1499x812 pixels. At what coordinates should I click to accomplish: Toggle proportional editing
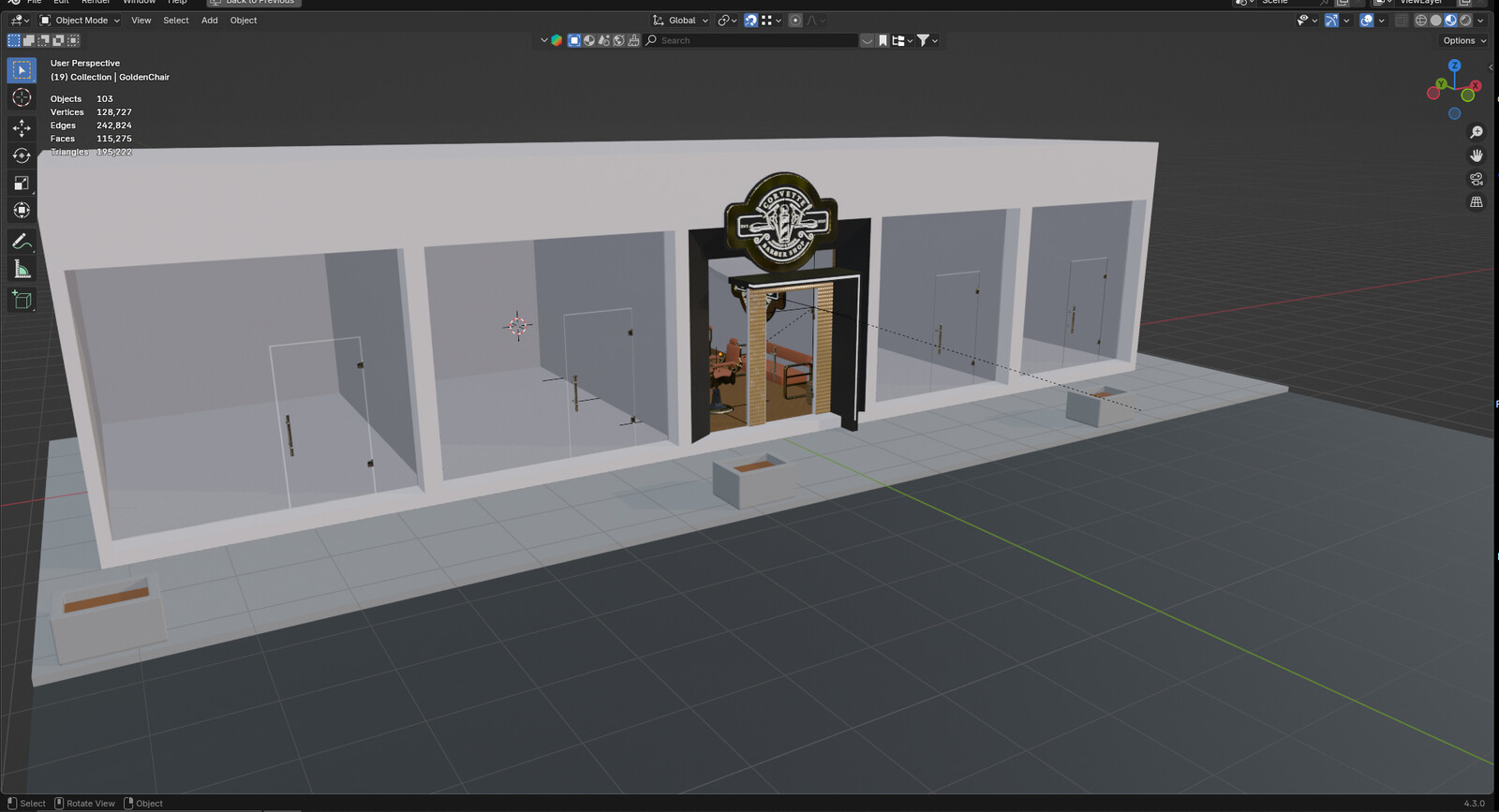795,21
